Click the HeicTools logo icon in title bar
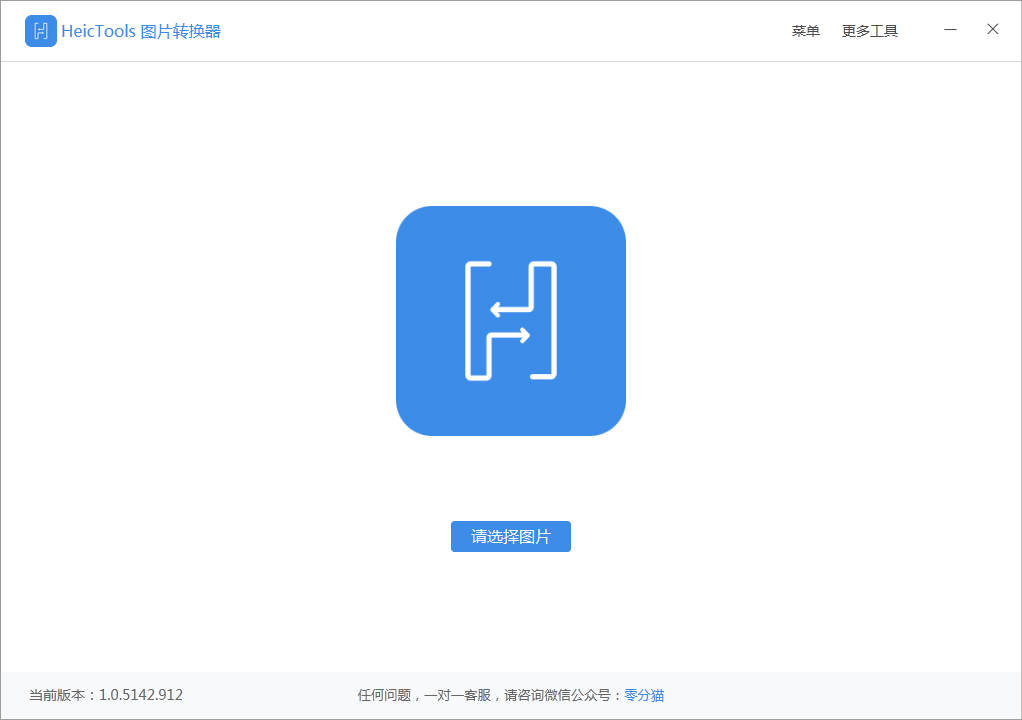The image size is (1022, 720). tap(40, 31)
